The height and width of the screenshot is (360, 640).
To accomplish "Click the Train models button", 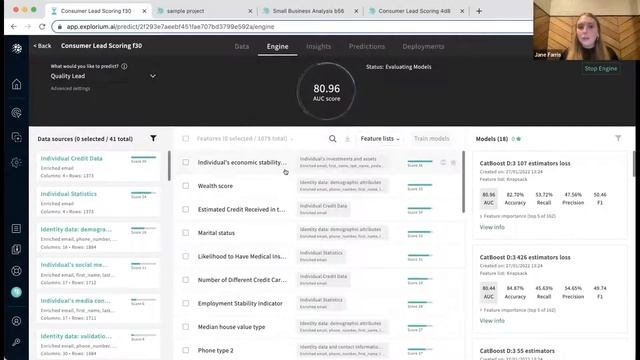I will pos(431,139).
